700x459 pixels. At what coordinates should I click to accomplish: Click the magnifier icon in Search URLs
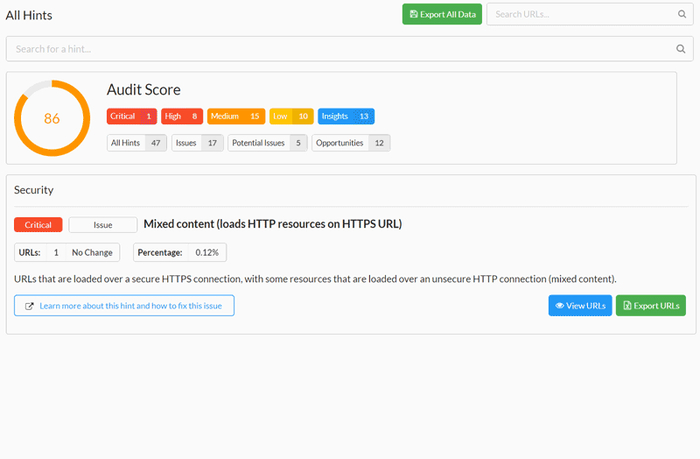pyautogui.click(x=682, y=14)
